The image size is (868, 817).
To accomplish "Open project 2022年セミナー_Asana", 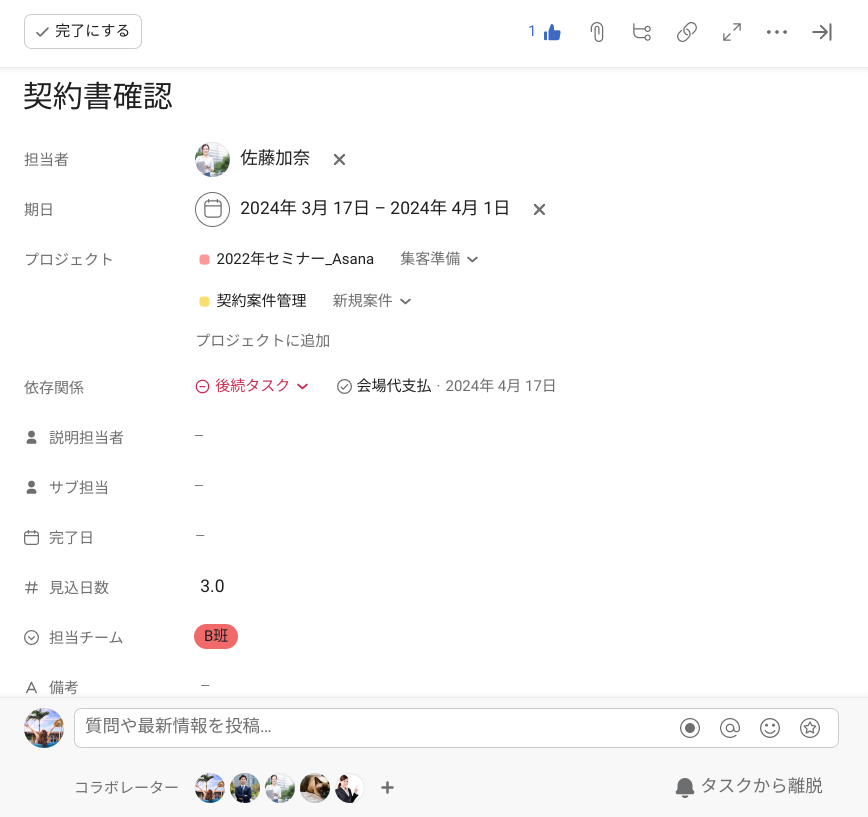I will [x=294, y=259].
